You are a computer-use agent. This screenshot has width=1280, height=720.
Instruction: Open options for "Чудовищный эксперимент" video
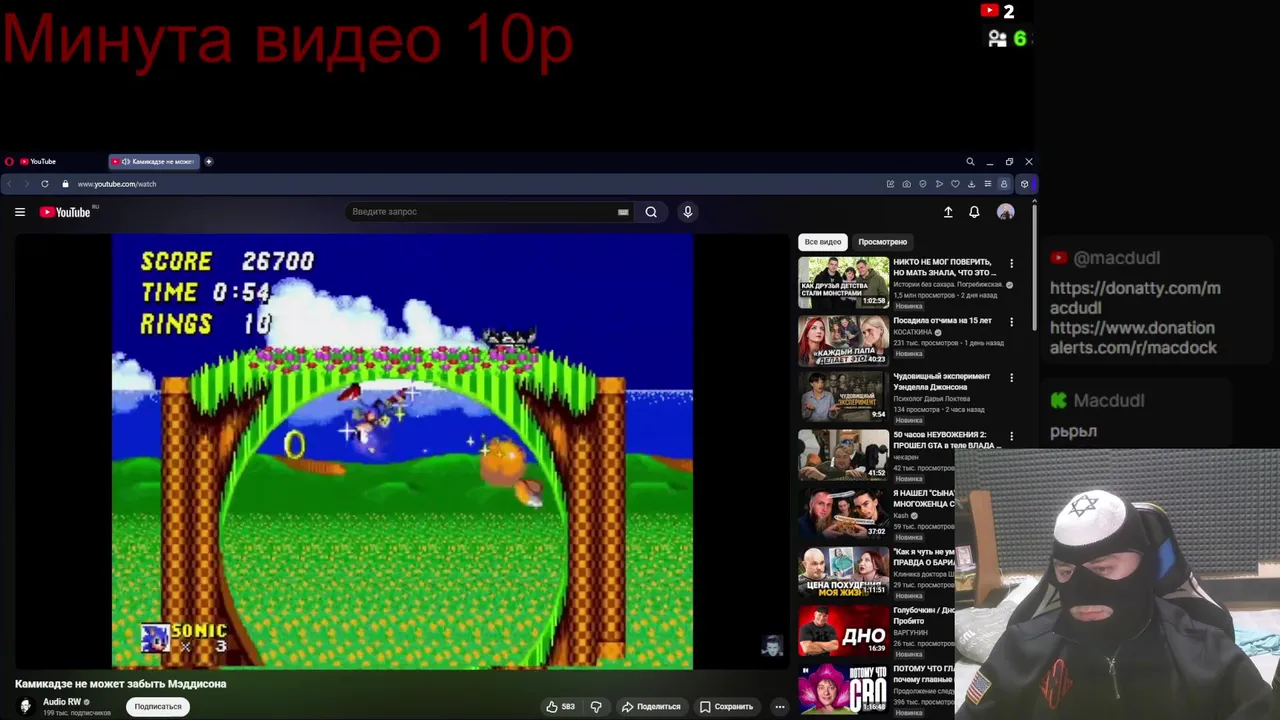[1011, 378]
